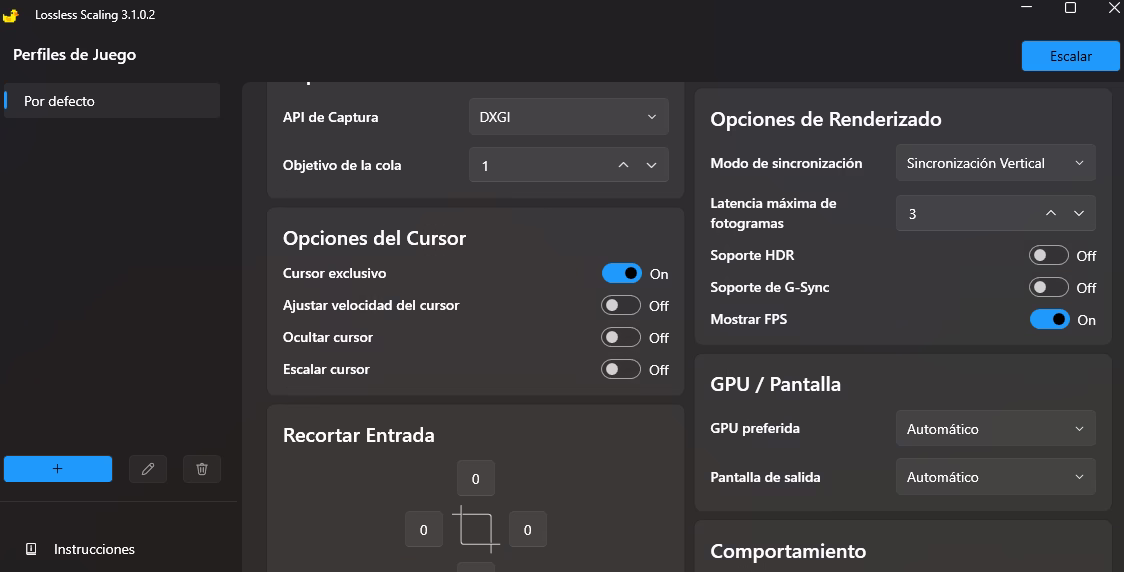The width and height of the screenshot is (1124, 572).
Task: Expand the Pantalla de salida dropdown
Action: 996,477
